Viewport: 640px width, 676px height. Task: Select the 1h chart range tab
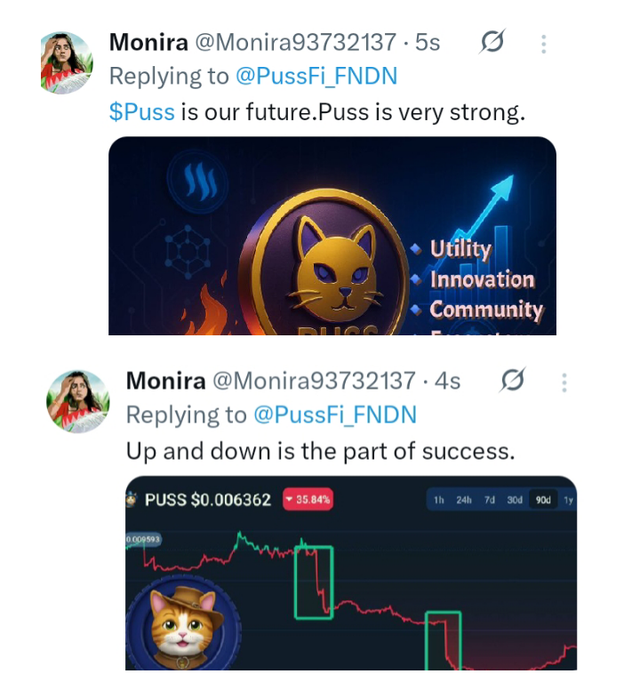pyautogui.click(x=439, y=500)
